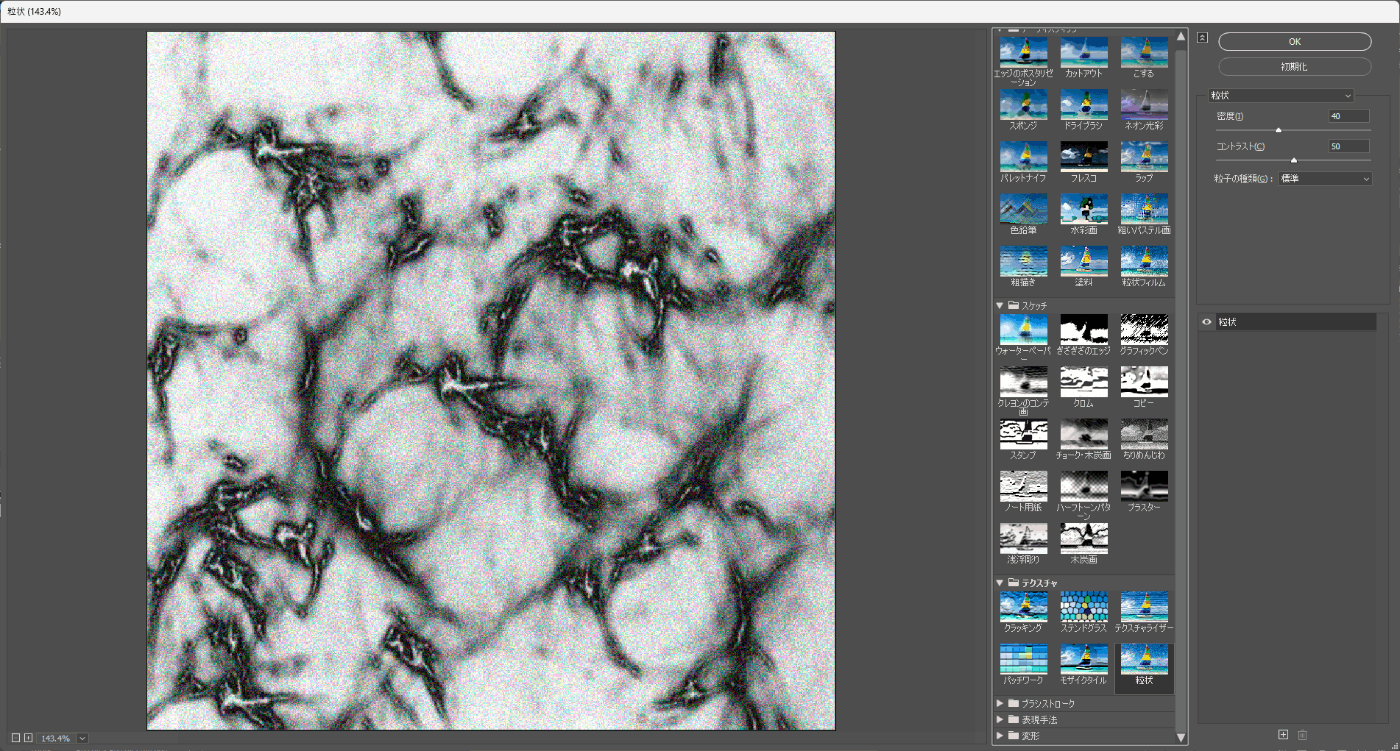Viewport: 1400px width, 751px height.
Task: Click OK to apply the filter
Action: [1294, 42]
